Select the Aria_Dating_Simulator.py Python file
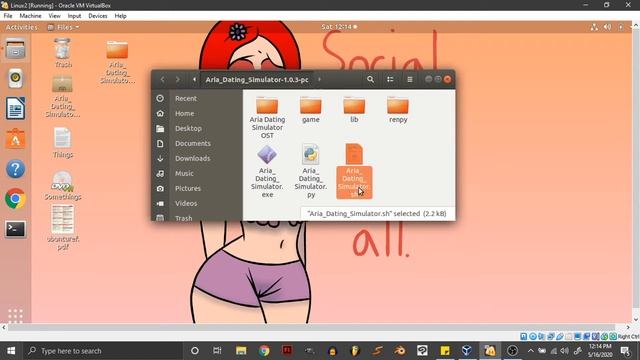The height and width of the screenshot is (360, 640). point(311,171)
